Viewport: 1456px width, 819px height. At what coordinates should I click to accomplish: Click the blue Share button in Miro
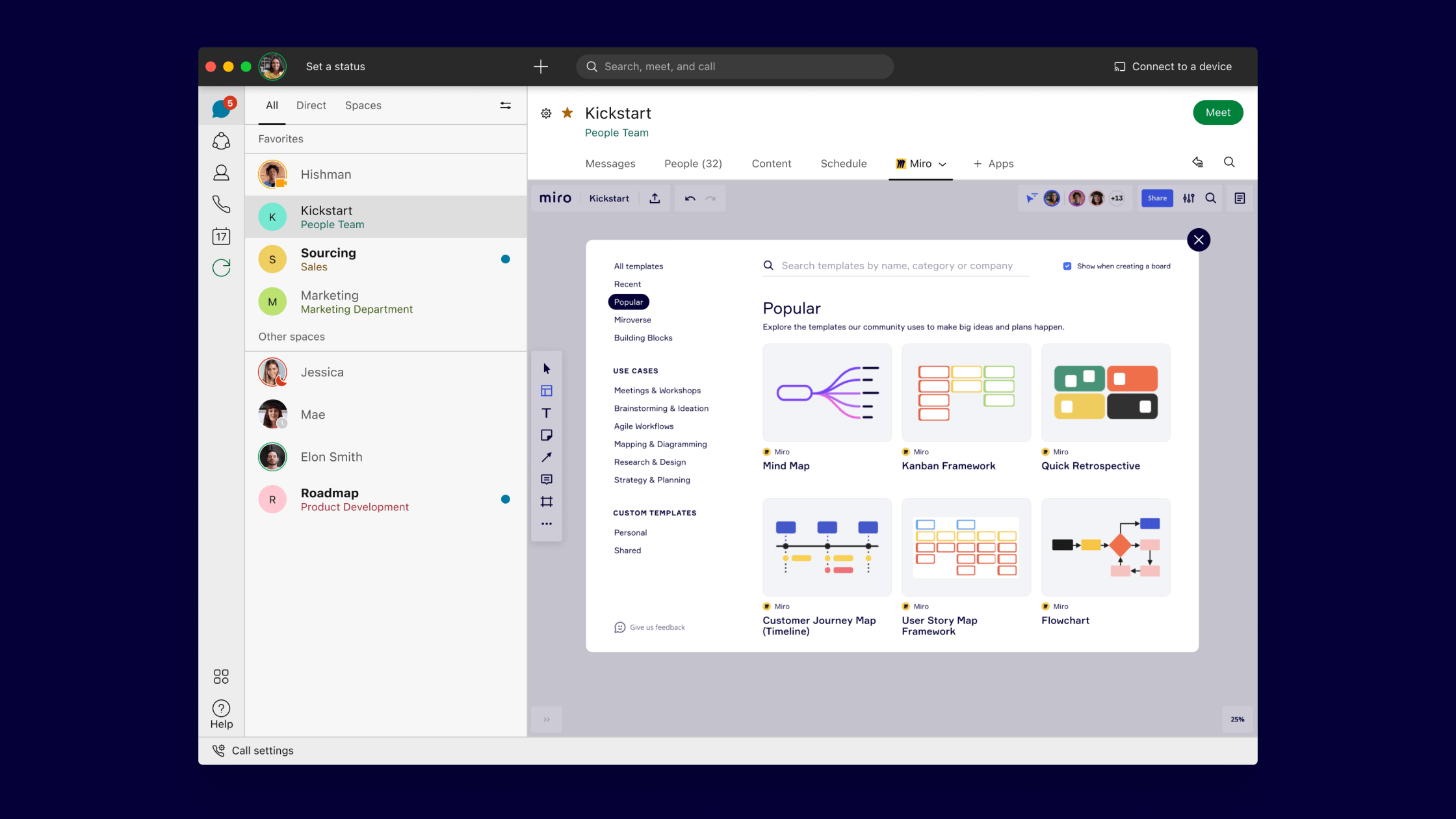pos(1156,198)
